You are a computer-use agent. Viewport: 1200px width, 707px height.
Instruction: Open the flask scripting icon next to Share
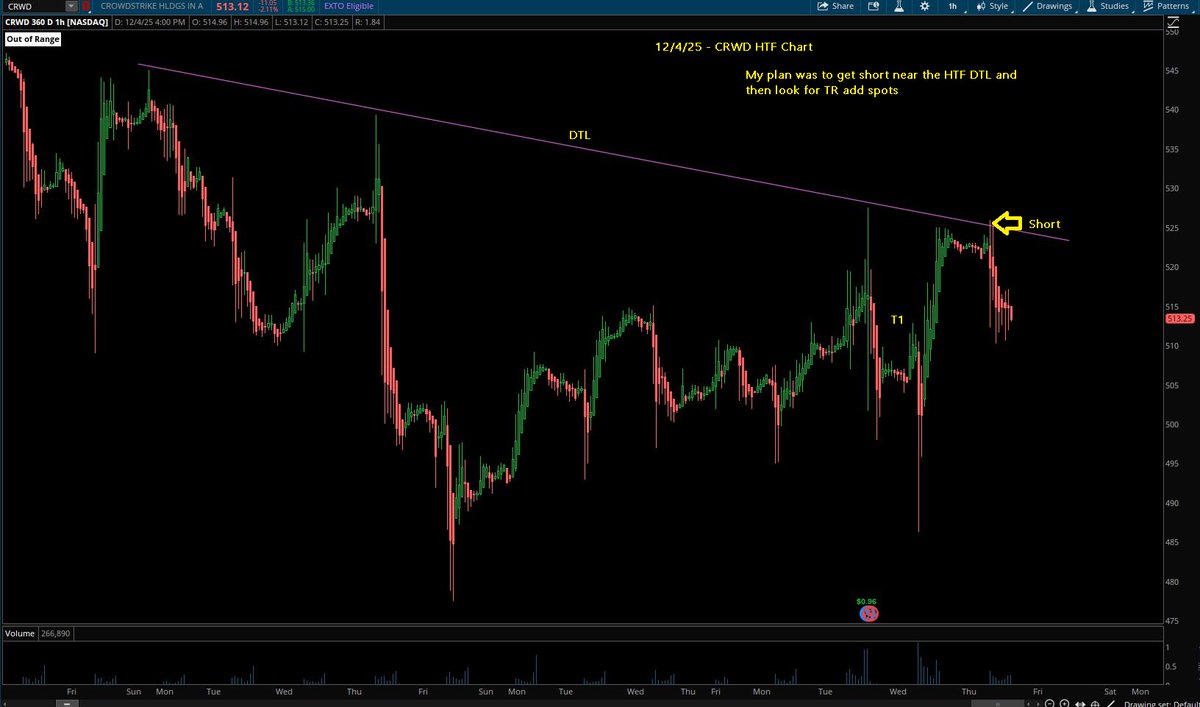898,6
